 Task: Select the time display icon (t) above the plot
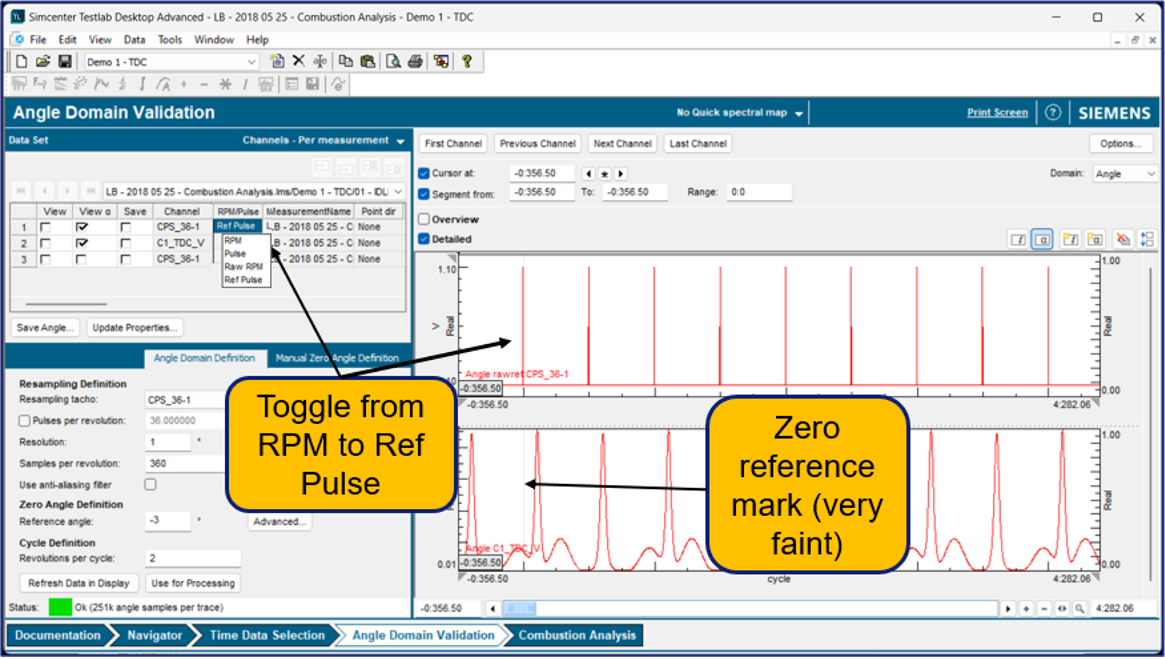click(1019, 239)
